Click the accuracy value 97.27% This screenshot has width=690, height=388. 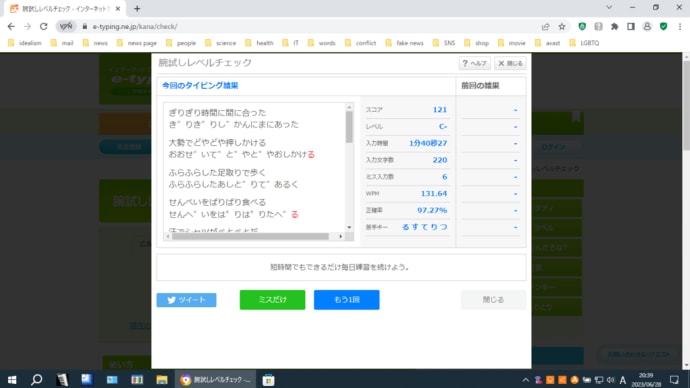[432, 210]
